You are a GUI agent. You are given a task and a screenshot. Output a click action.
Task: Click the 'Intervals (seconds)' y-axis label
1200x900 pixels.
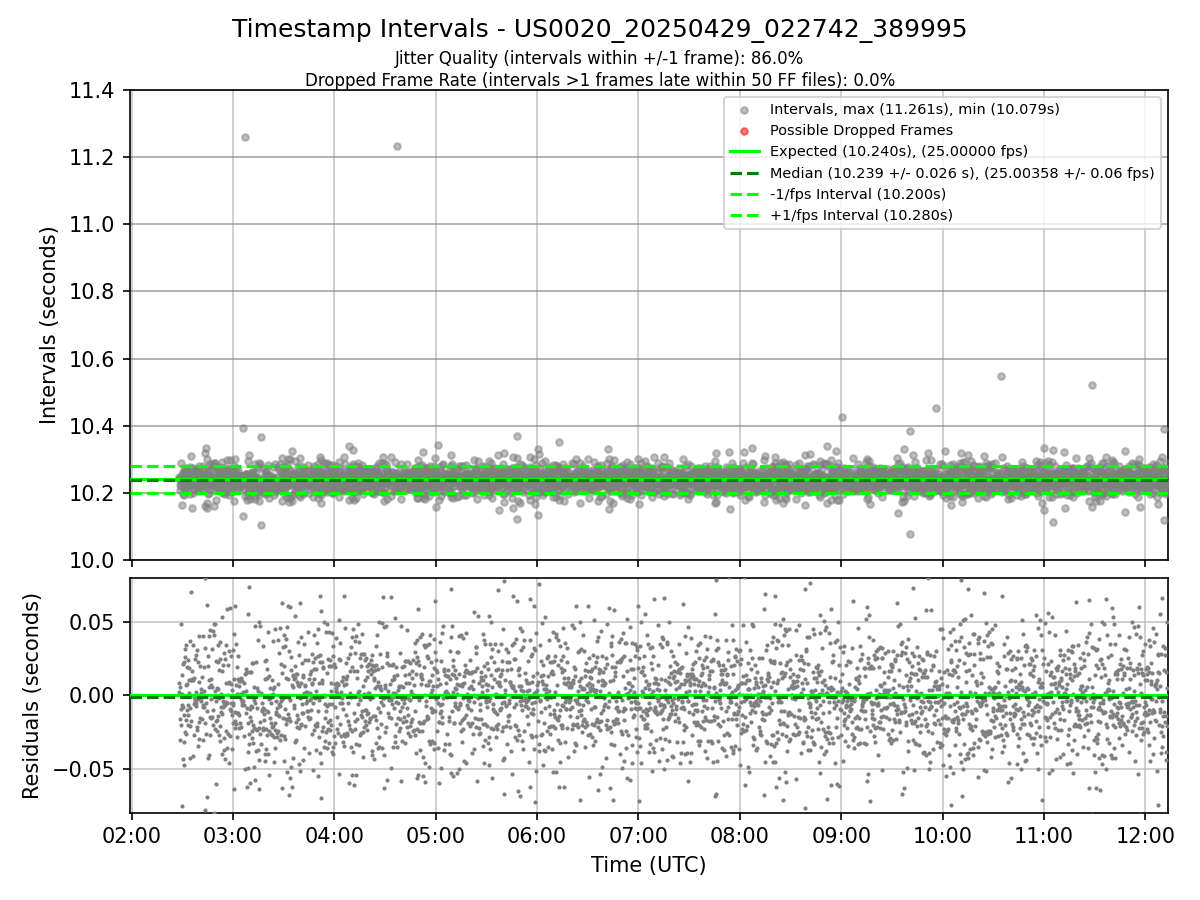(x=49, y=325)
